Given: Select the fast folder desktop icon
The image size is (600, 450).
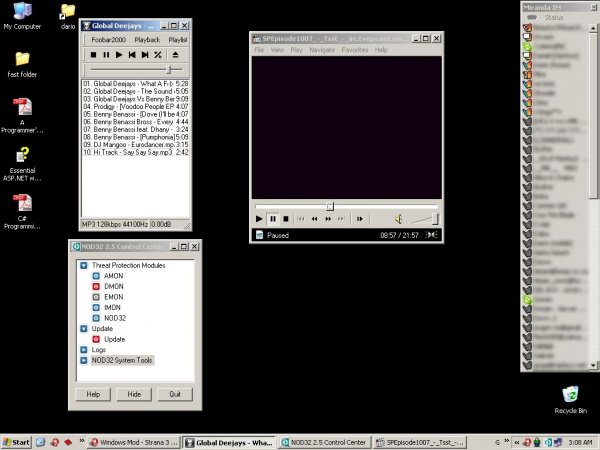Looking at the screenshot, I should click(x=22, y=64).
